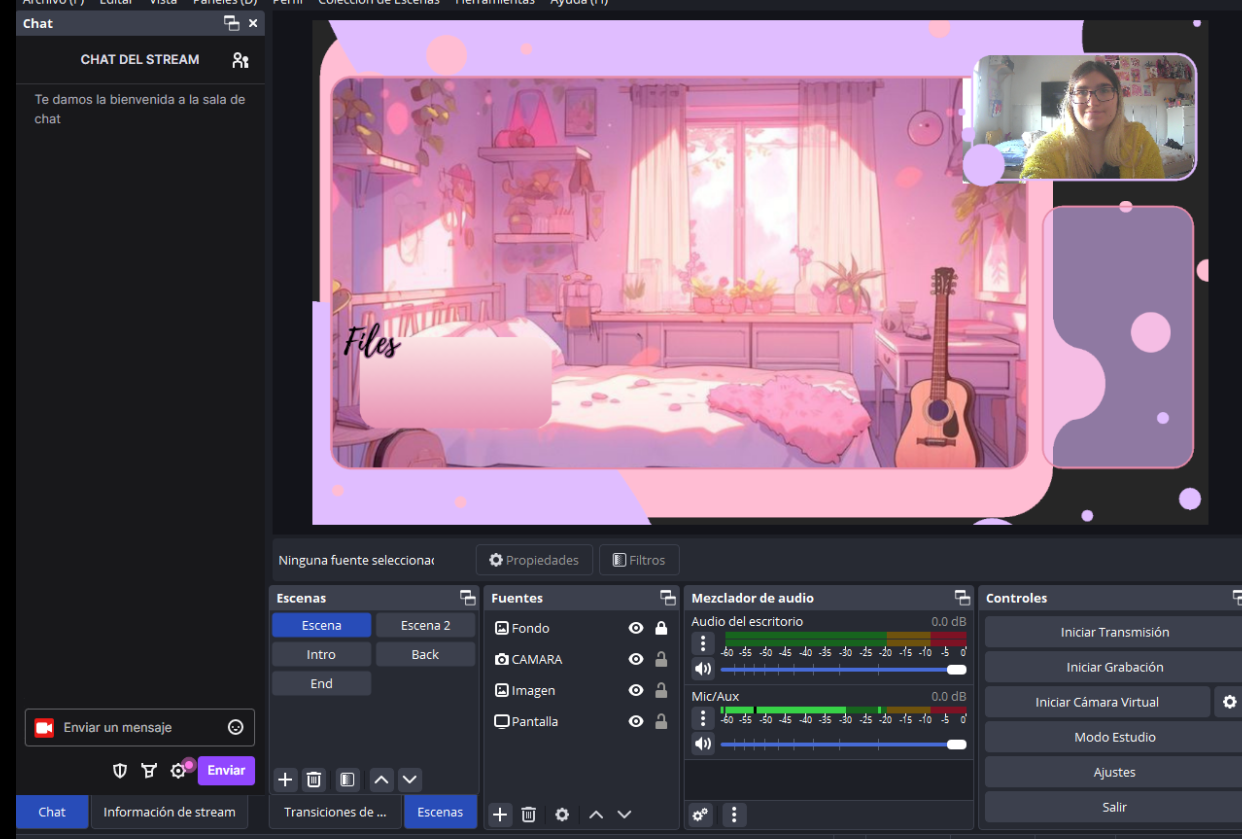Open Ajustes settings
Image resolution: width=1242 pixels, height=839 pixels.
pyautogui.click(x=1115, y=772)
